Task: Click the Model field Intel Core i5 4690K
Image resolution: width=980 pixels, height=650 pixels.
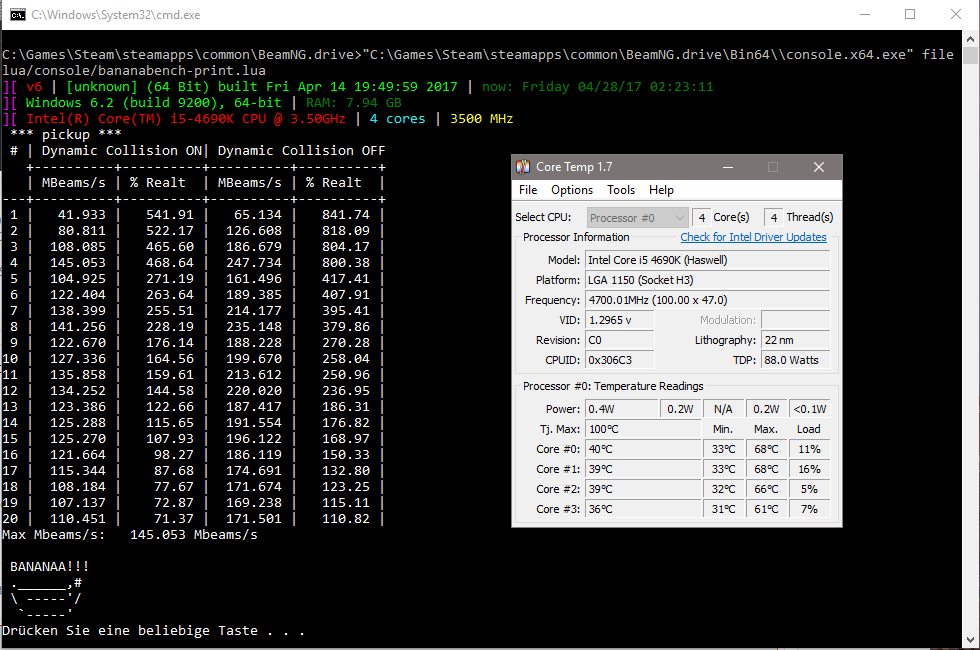Action: 708,260
